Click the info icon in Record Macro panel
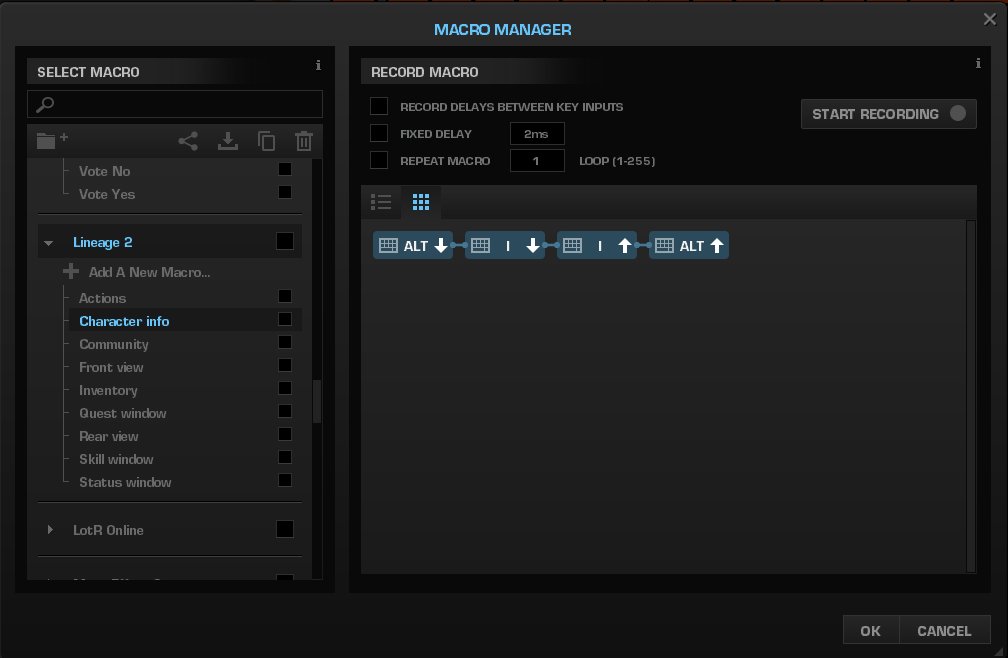Viewport: 1008px width, 658px height. 977,64
